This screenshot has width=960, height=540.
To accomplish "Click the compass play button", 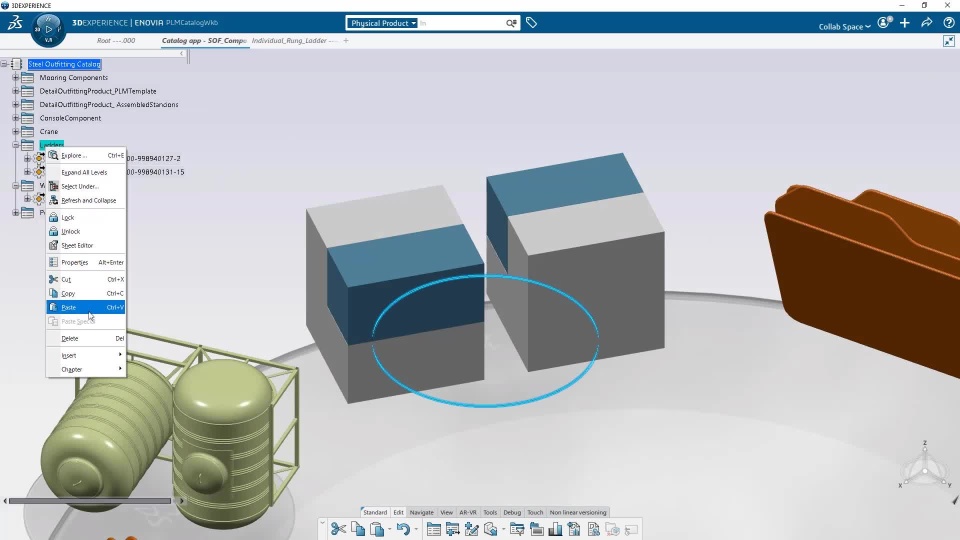I will (48, 29).
